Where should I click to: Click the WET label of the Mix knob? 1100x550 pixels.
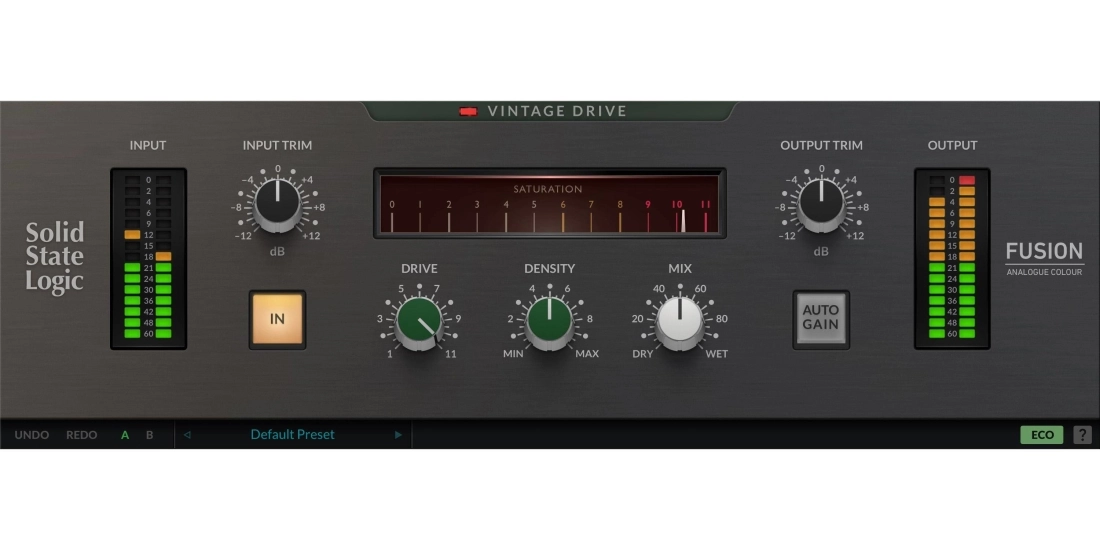716,354
